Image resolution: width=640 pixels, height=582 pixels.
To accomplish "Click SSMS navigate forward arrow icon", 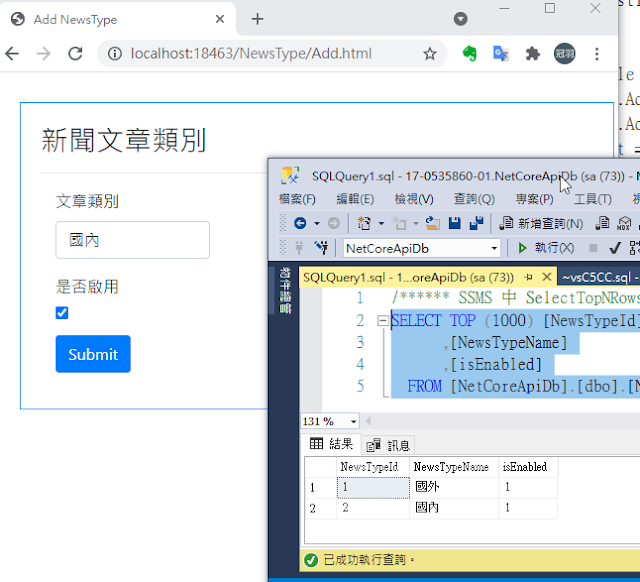I will pyautogui.click(x=333, y=223).
